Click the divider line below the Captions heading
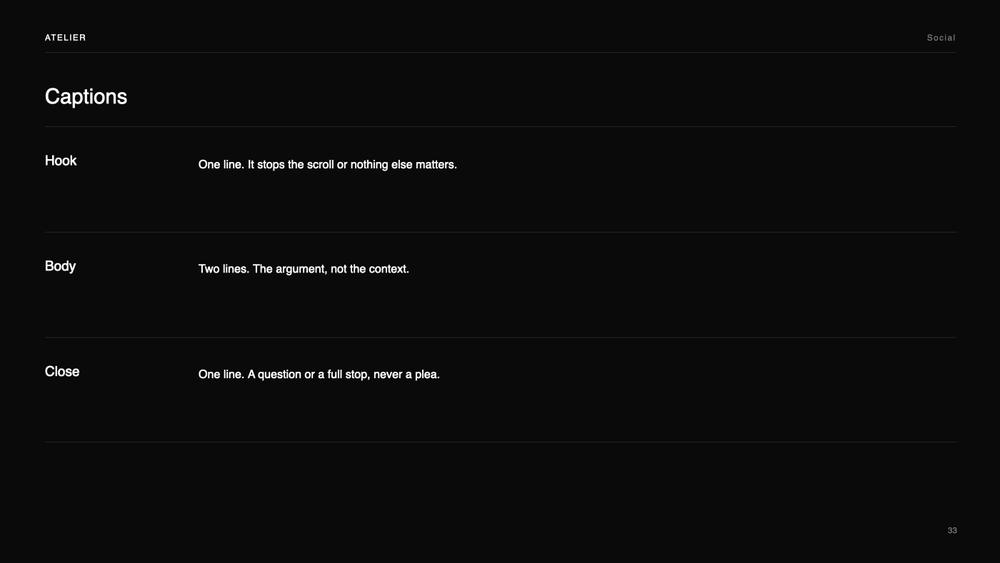The height and width of the screenshot is (563, 1000). (500, 126)
